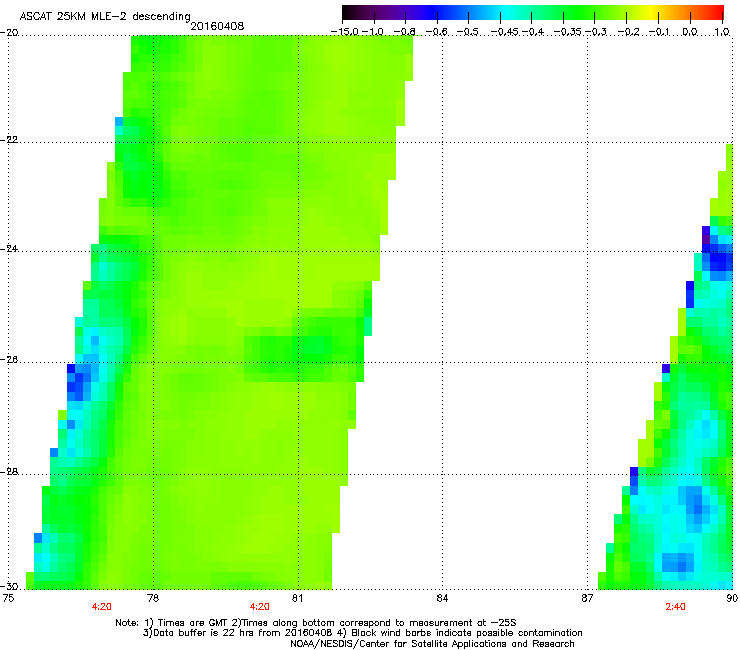Click the colorbar label "-0.6"

(x=437, y=32)
